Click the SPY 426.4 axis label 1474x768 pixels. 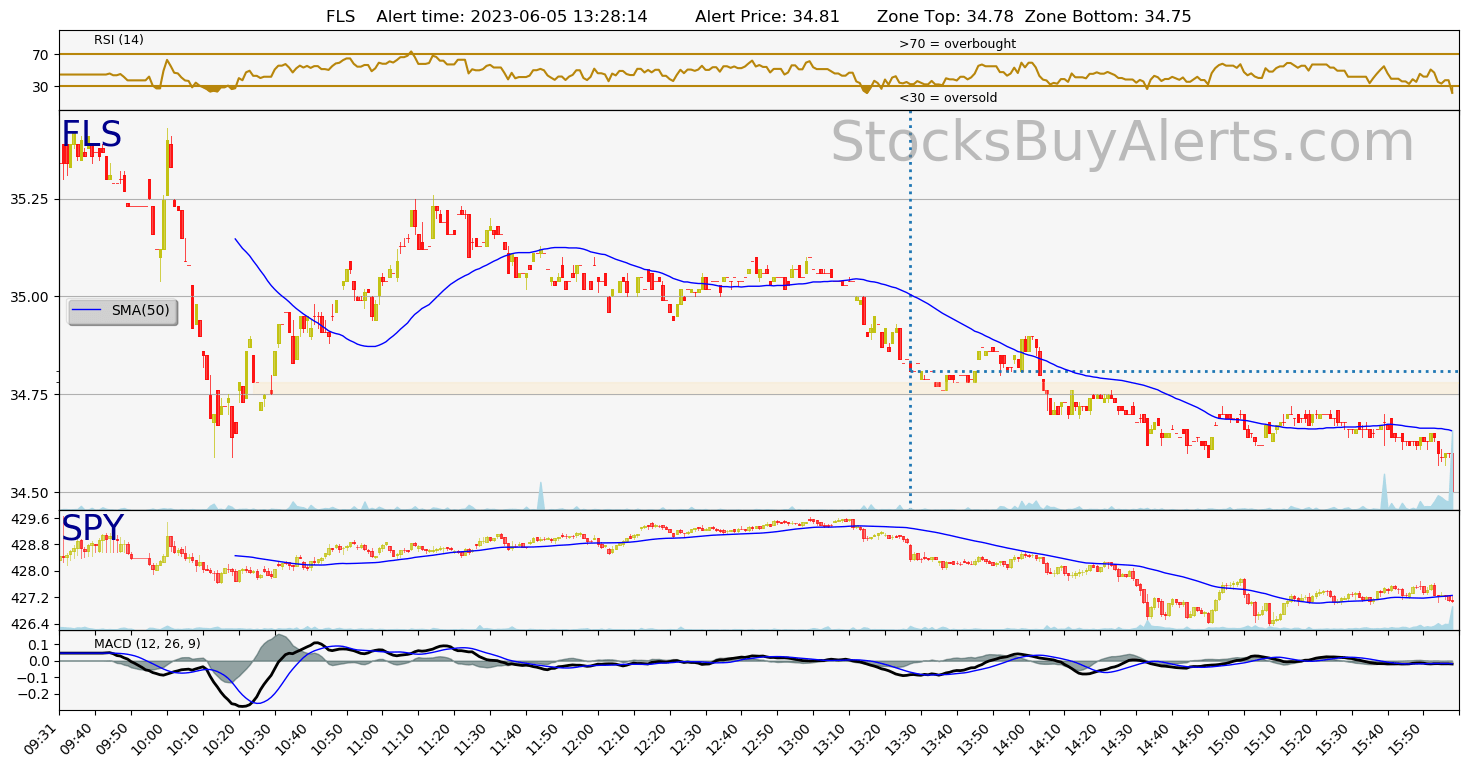click(x=30, y=624)
